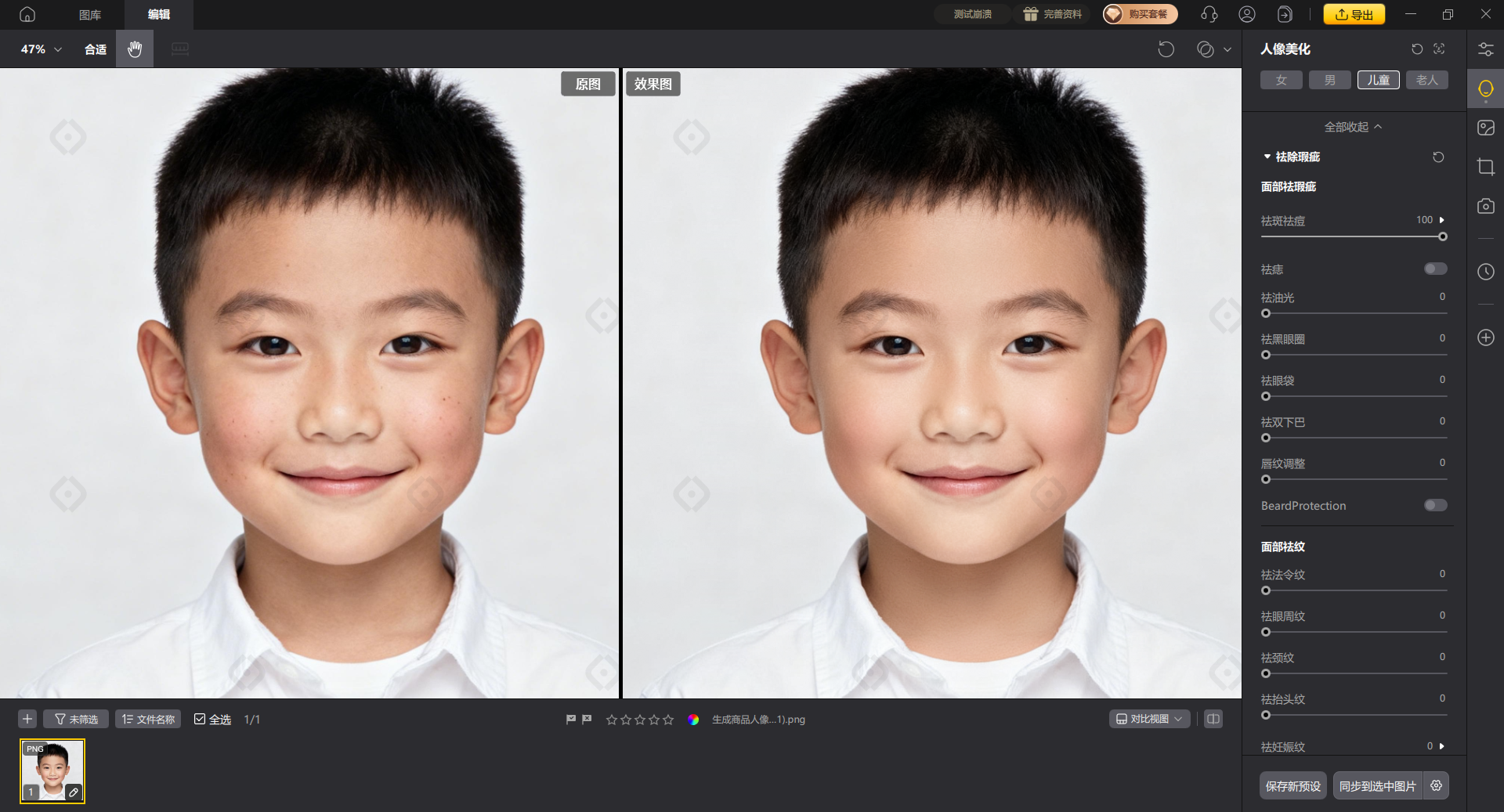The image size is (1504, 812).
Task: Enable the BeardProtection switch
Action: tap(1435, 506)
